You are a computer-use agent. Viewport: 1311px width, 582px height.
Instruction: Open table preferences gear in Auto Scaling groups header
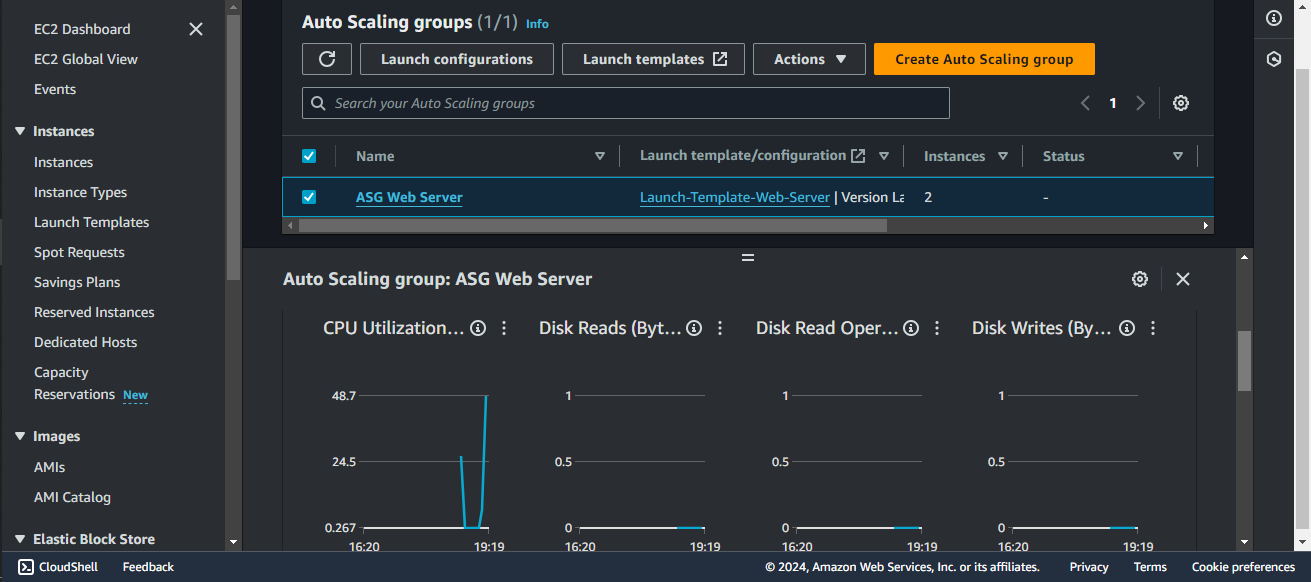[1181, 103]
